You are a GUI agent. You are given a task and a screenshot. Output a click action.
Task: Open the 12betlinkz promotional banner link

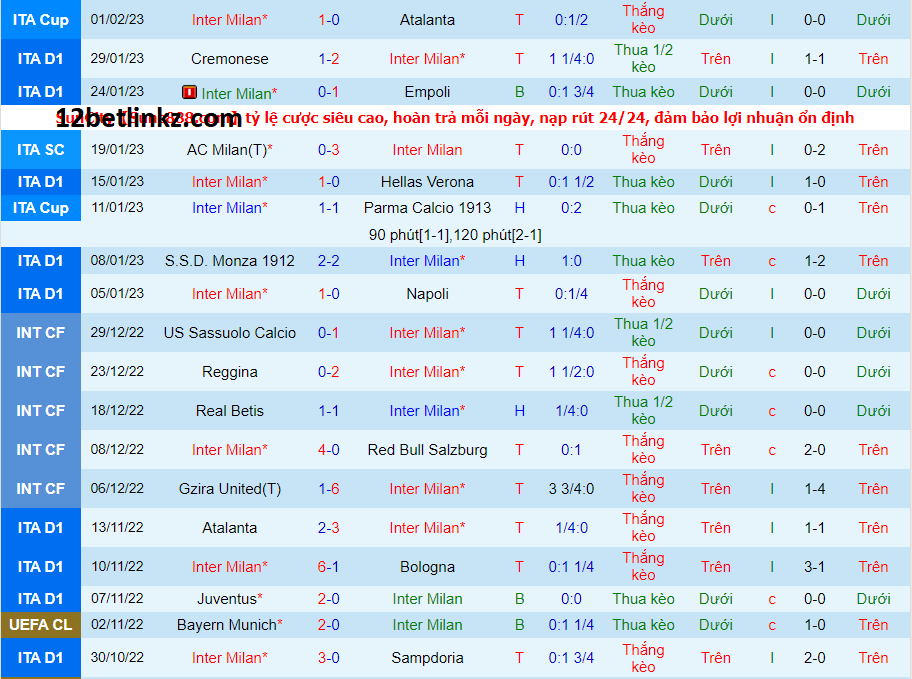coord(455,118)
